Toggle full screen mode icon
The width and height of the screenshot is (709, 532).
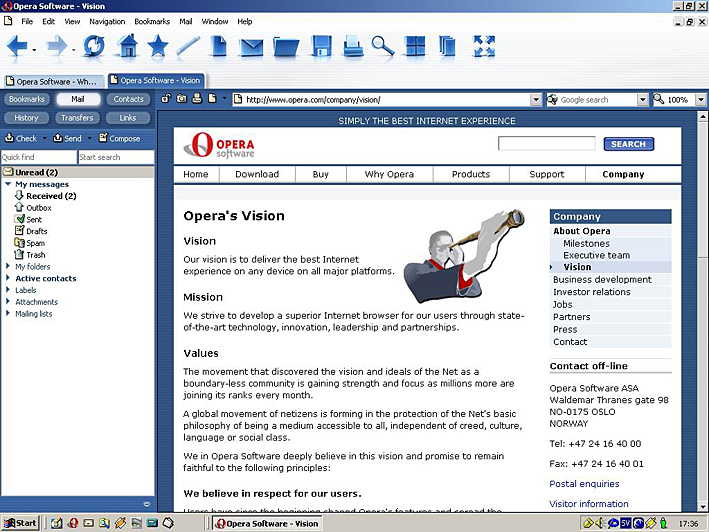click(484, 46)
